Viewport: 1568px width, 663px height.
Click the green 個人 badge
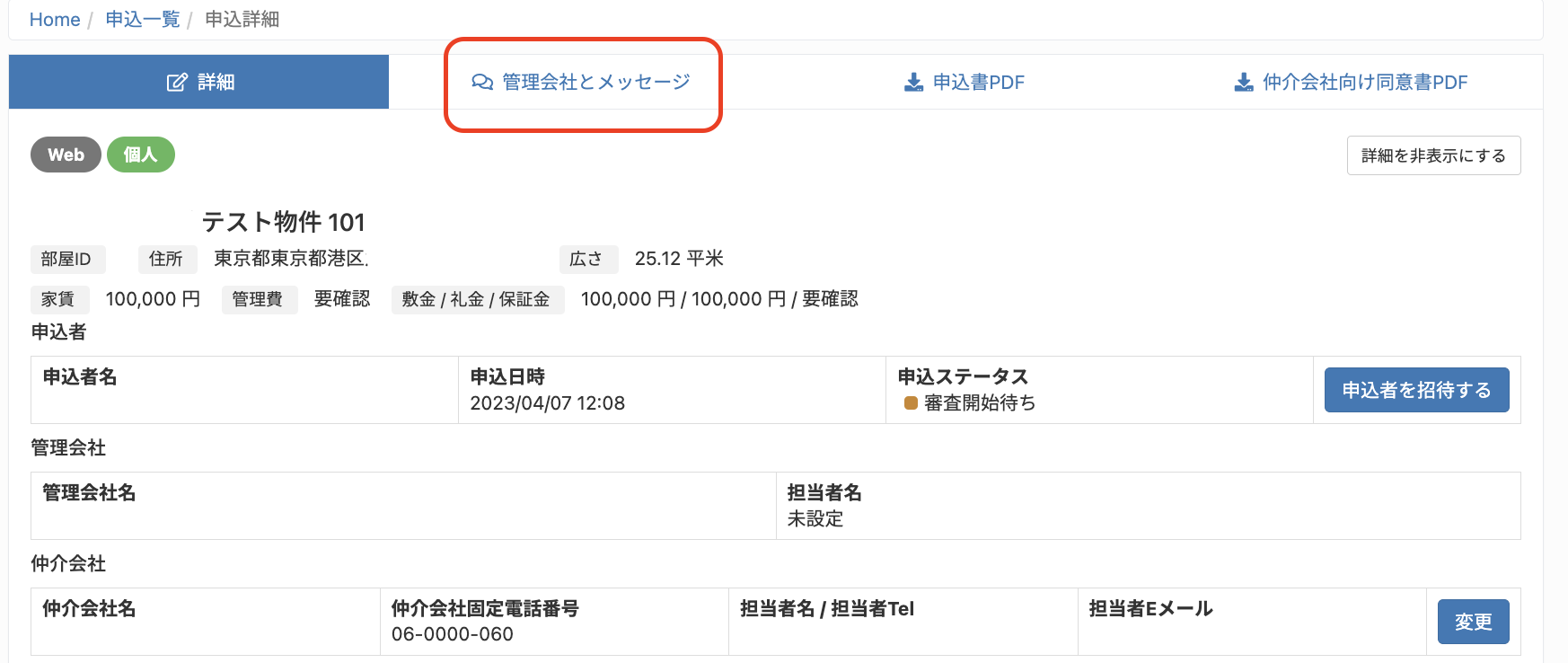tap(140, 155)
